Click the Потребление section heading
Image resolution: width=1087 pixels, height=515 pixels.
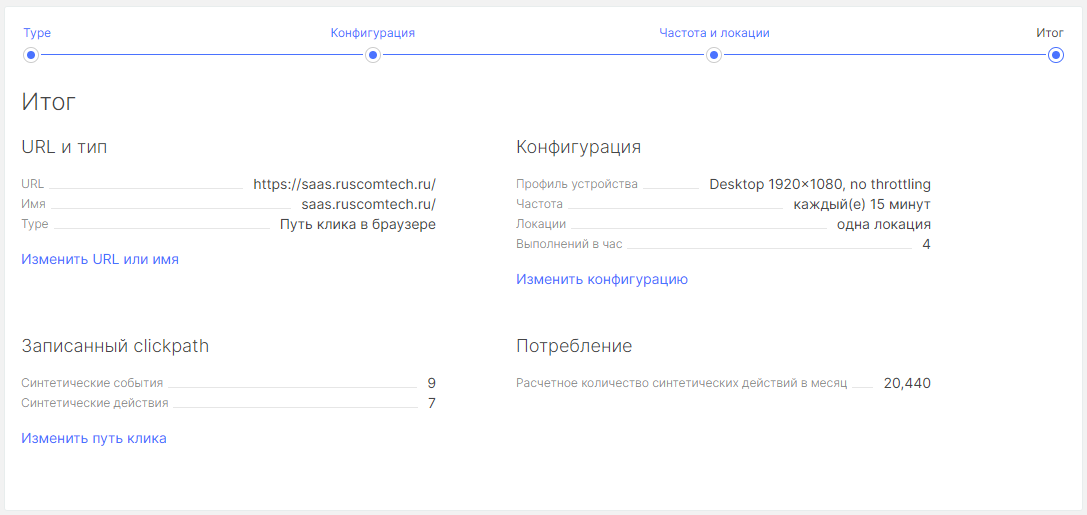pos(574,346)
